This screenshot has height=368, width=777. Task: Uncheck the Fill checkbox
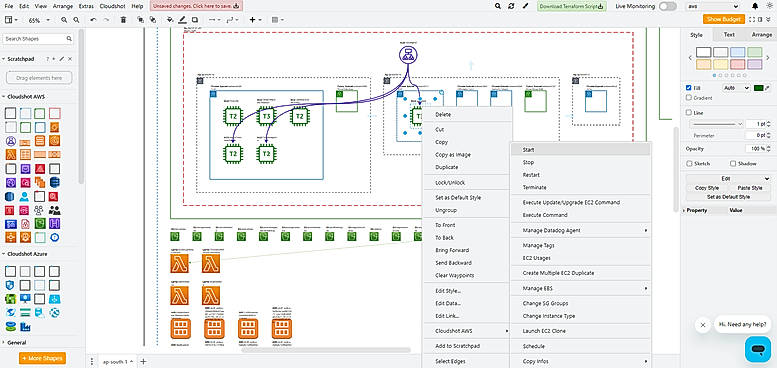pyautogui.click(x=688, y=88)
